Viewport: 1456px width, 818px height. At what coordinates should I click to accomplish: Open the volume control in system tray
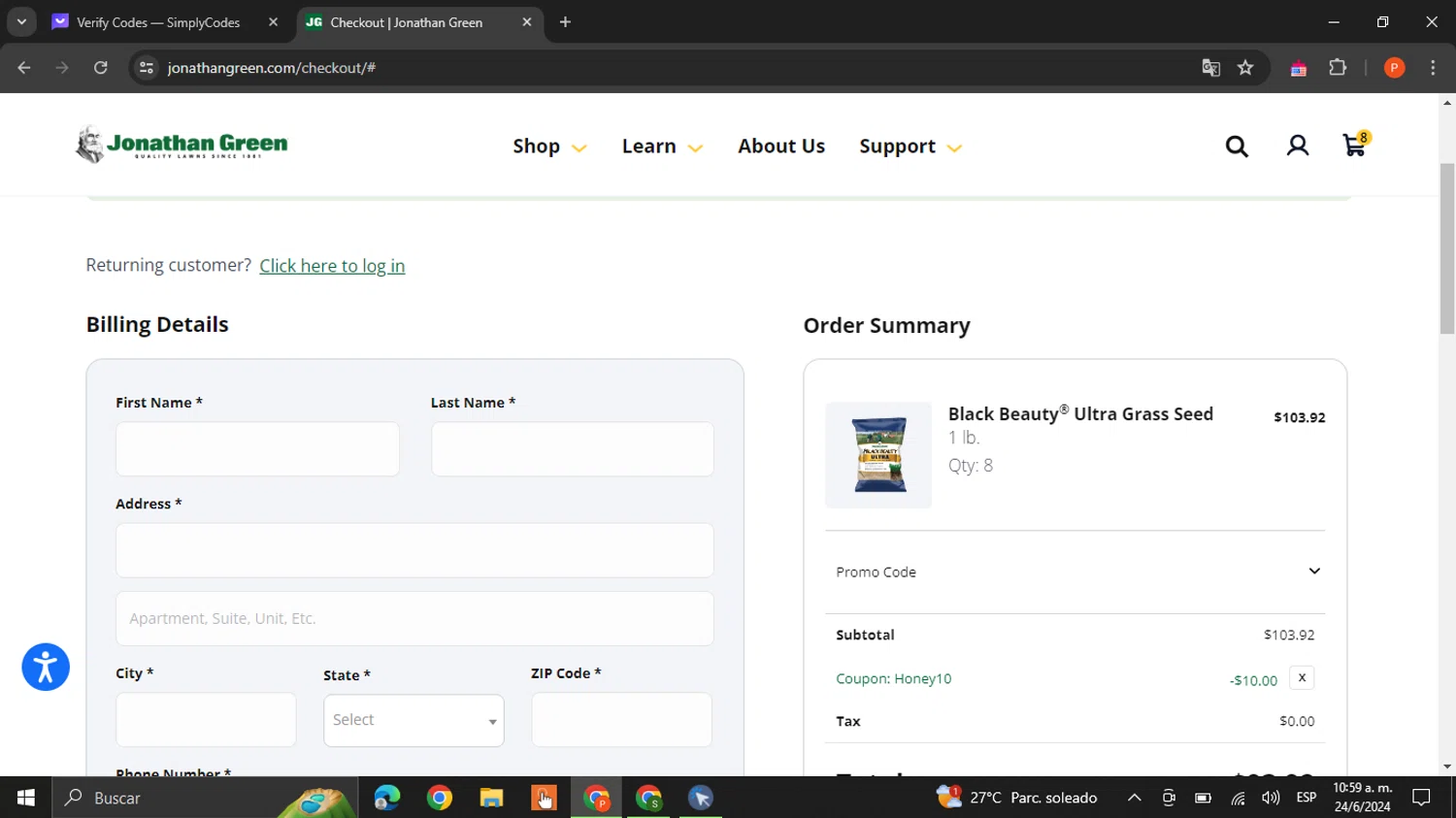point(1271,798)
